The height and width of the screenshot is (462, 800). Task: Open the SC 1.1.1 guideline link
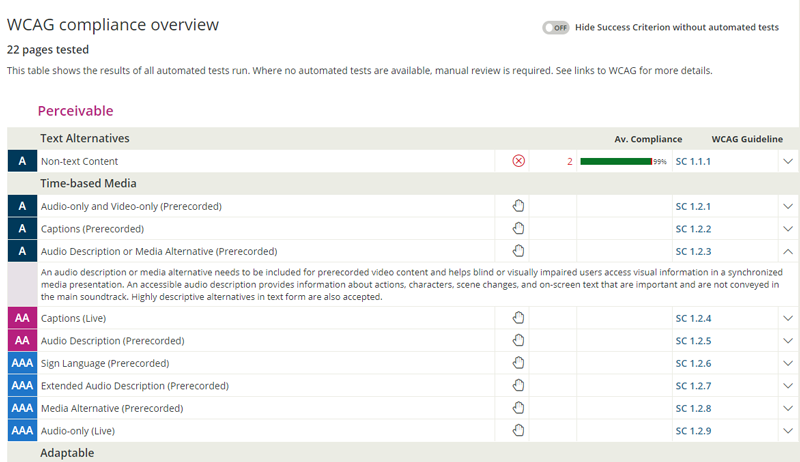(692, 161)
